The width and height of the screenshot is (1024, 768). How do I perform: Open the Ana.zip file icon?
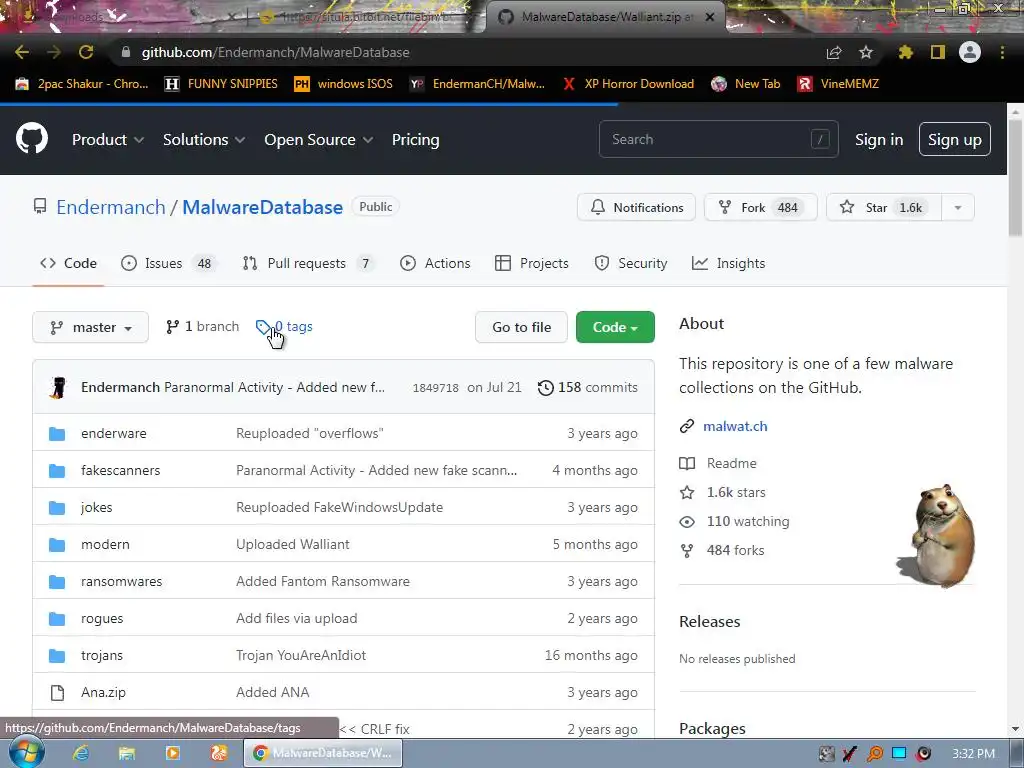pos(57,692)
